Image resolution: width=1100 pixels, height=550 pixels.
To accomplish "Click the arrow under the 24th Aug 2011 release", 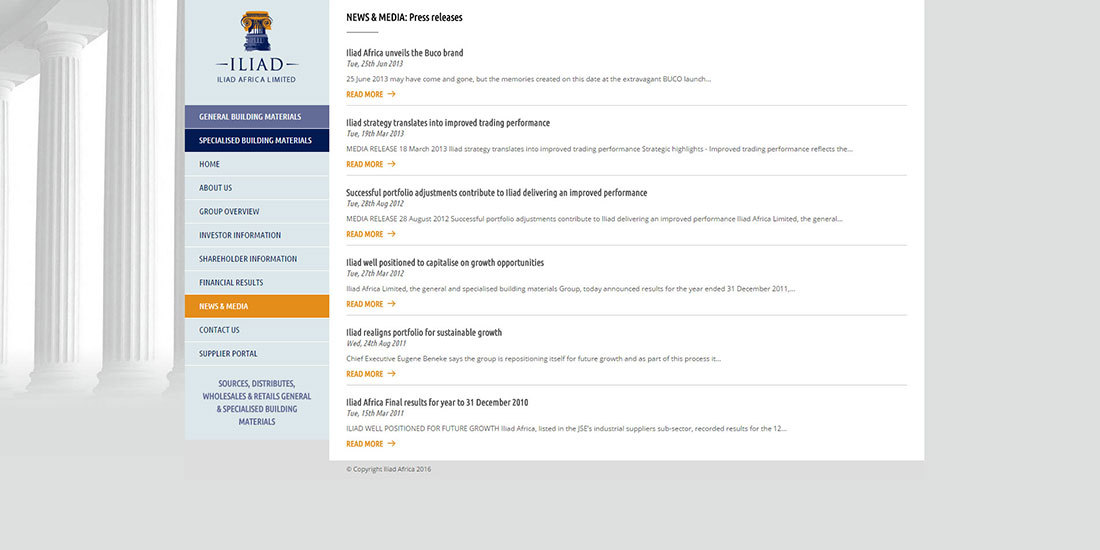I will 391,375.
